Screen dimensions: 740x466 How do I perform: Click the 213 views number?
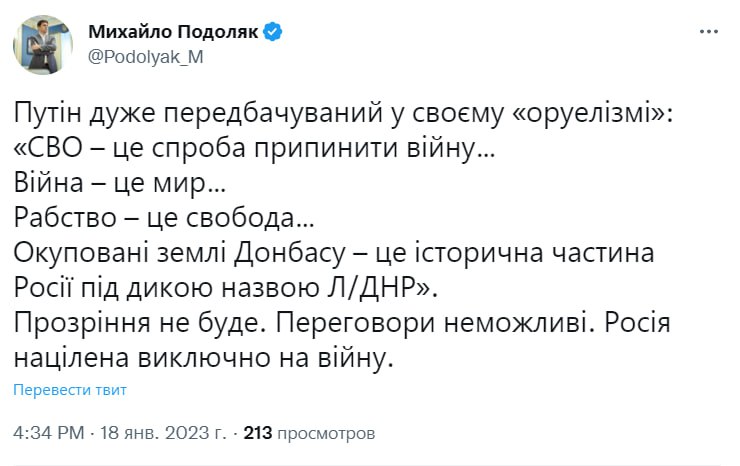(x=258, y=434)
